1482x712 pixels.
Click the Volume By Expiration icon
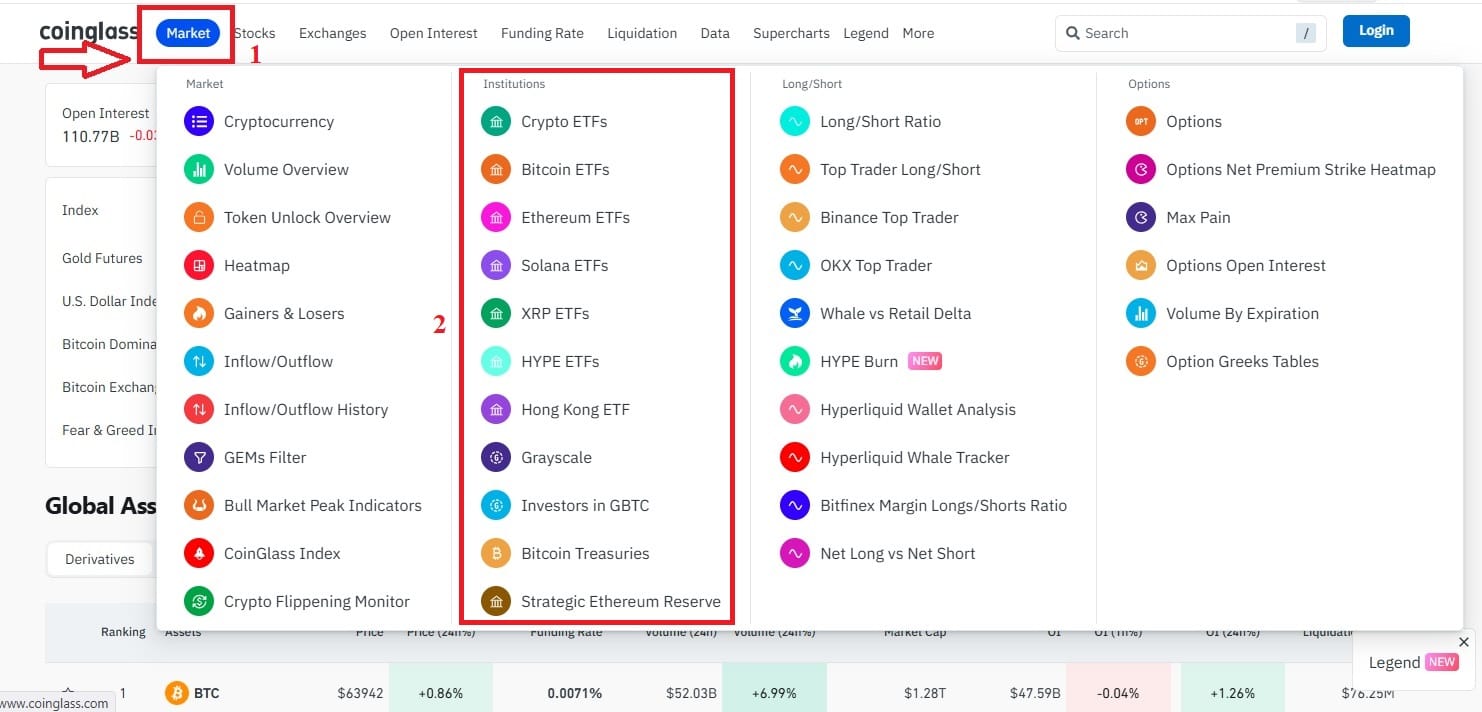pyautogui.click(x=1141, y=314)
